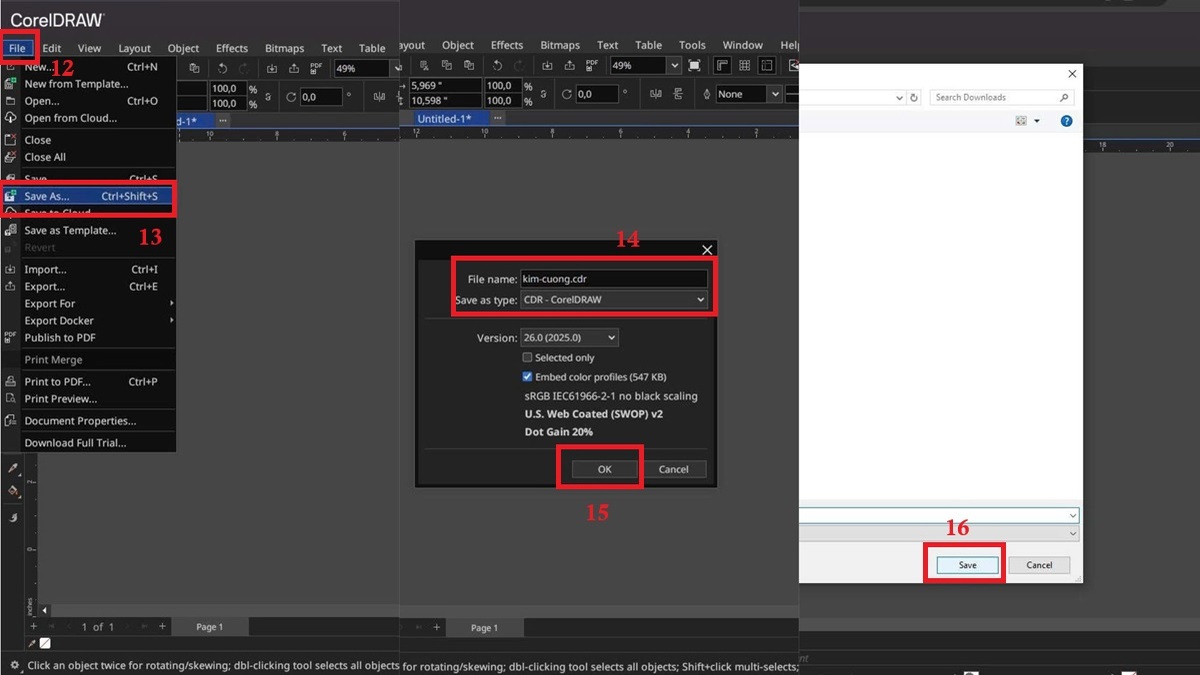Click the Full-screen preview icon after 49% zoom

pyautogui.click(x=694, y=65)
